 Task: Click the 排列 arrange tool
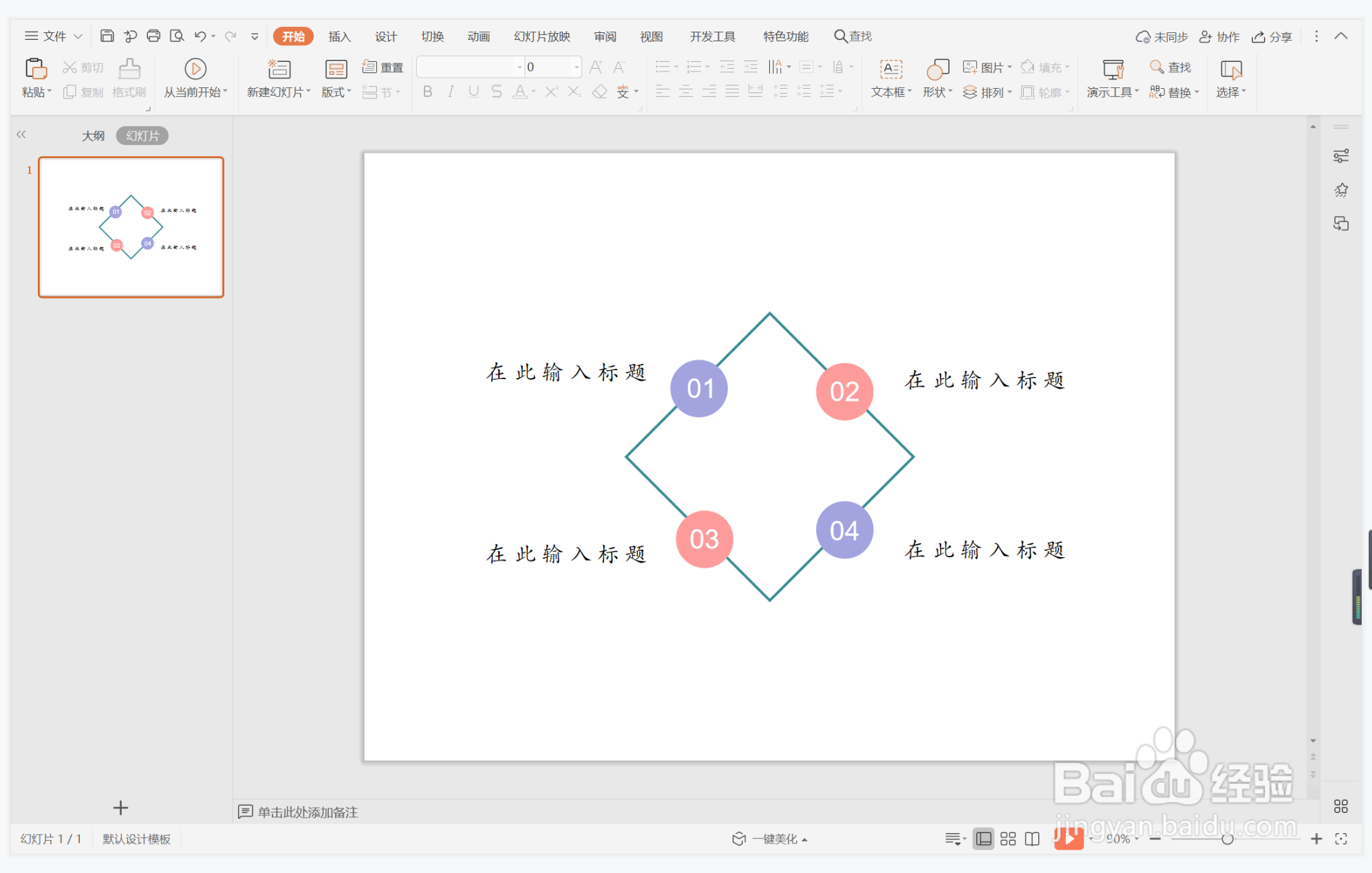tap(988, 92)
